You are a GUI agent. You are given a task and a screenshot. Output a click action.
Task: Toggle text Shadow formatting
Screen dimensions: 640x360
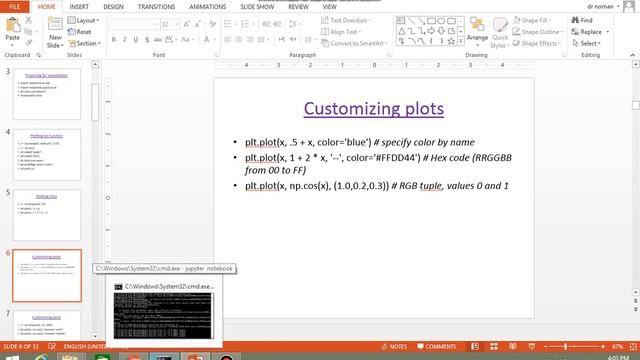(147, 39)
